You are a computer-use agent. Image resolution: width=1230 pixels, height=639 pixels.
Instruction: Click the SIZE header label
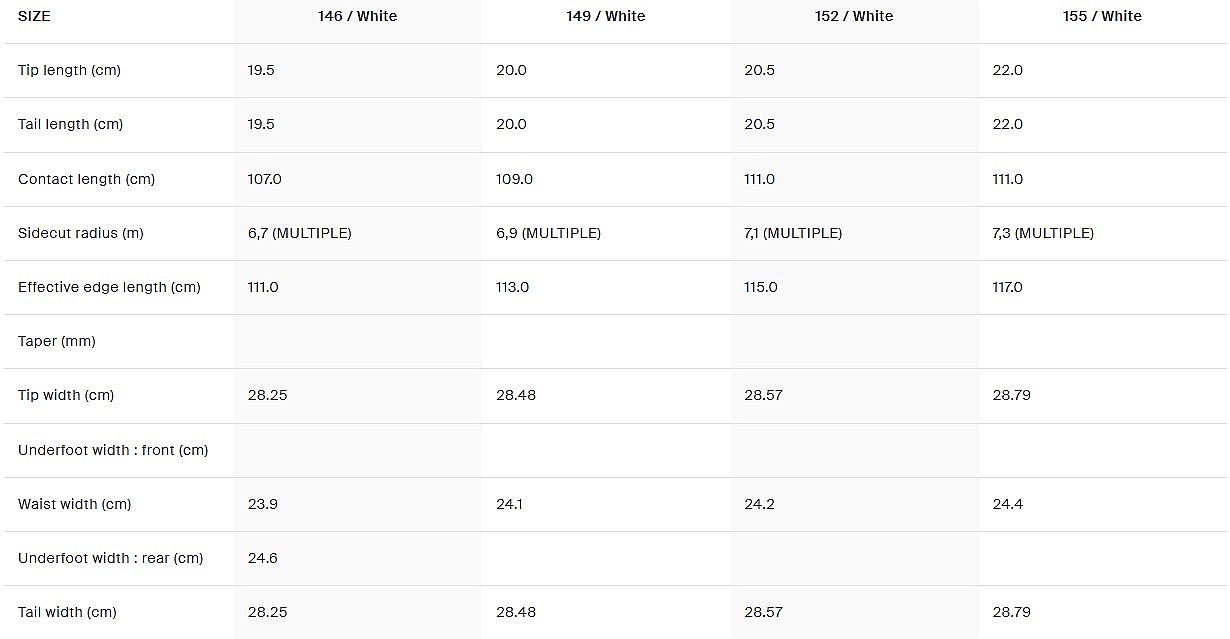pos(34,16)
